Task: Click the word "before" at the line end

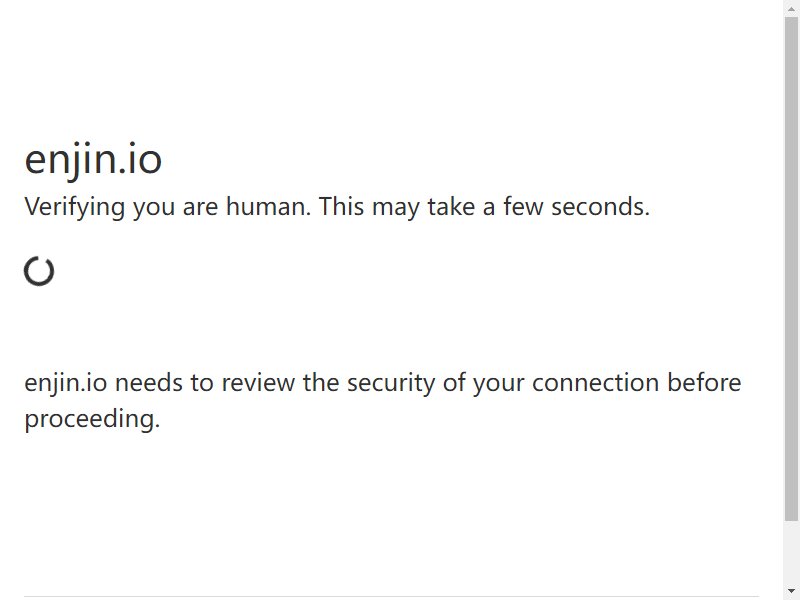Action: [x=705, y=383]
